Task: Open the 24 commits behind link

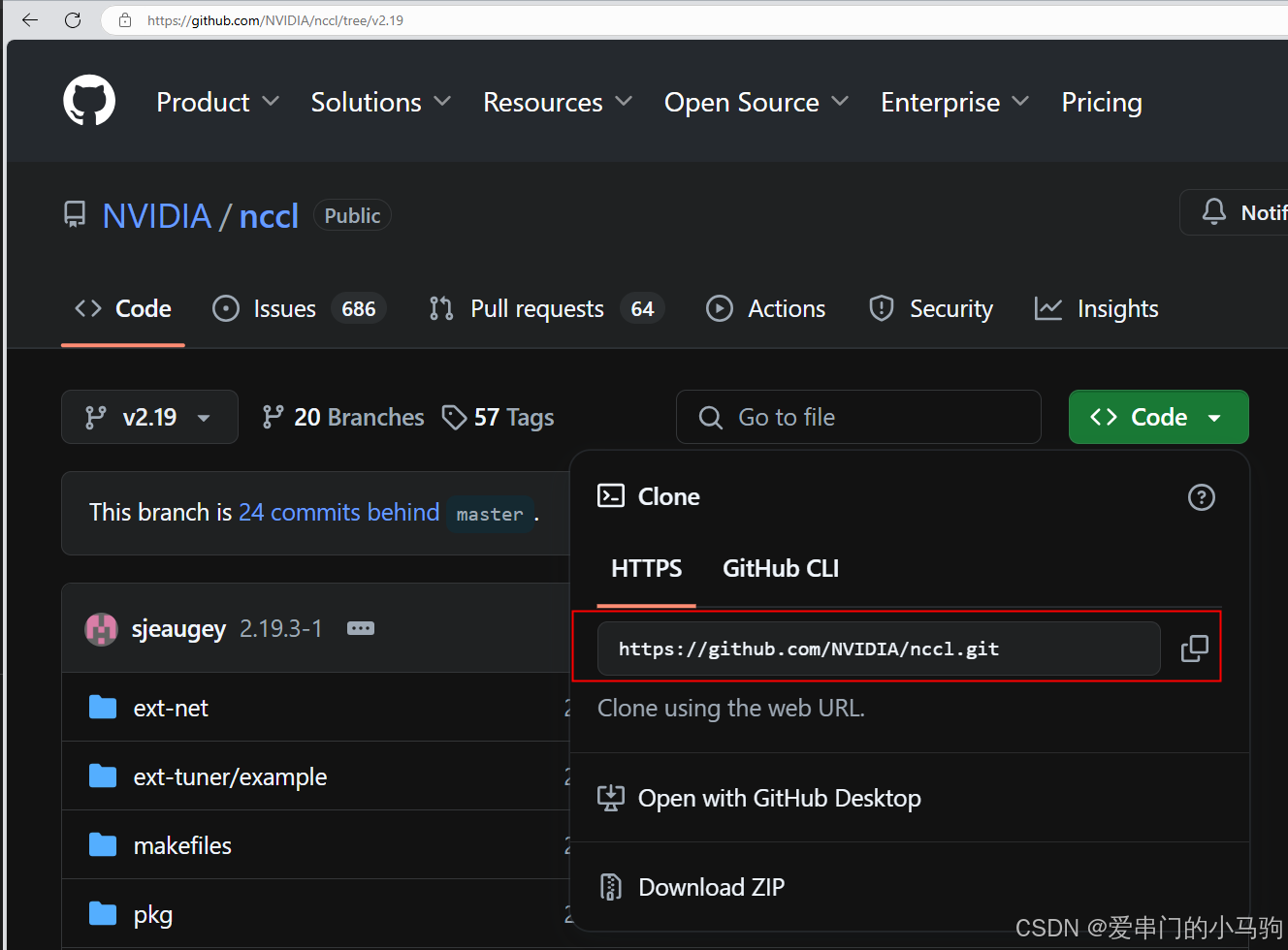Action: pyautogui.click(x=339, y=512)
